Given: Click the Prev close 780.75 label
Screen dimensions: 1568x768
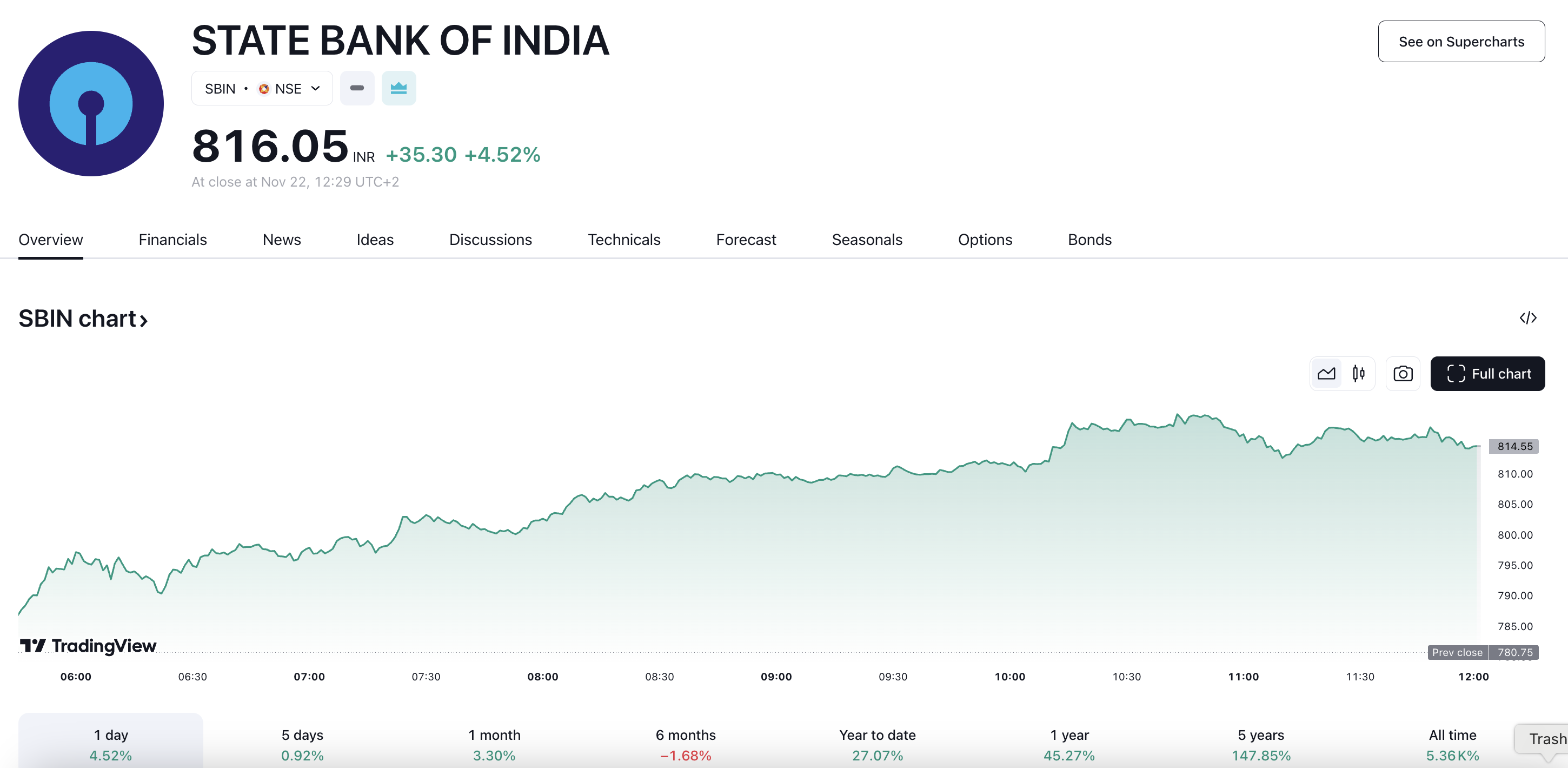Looking at the screenshot, I should pos(1483,652).
